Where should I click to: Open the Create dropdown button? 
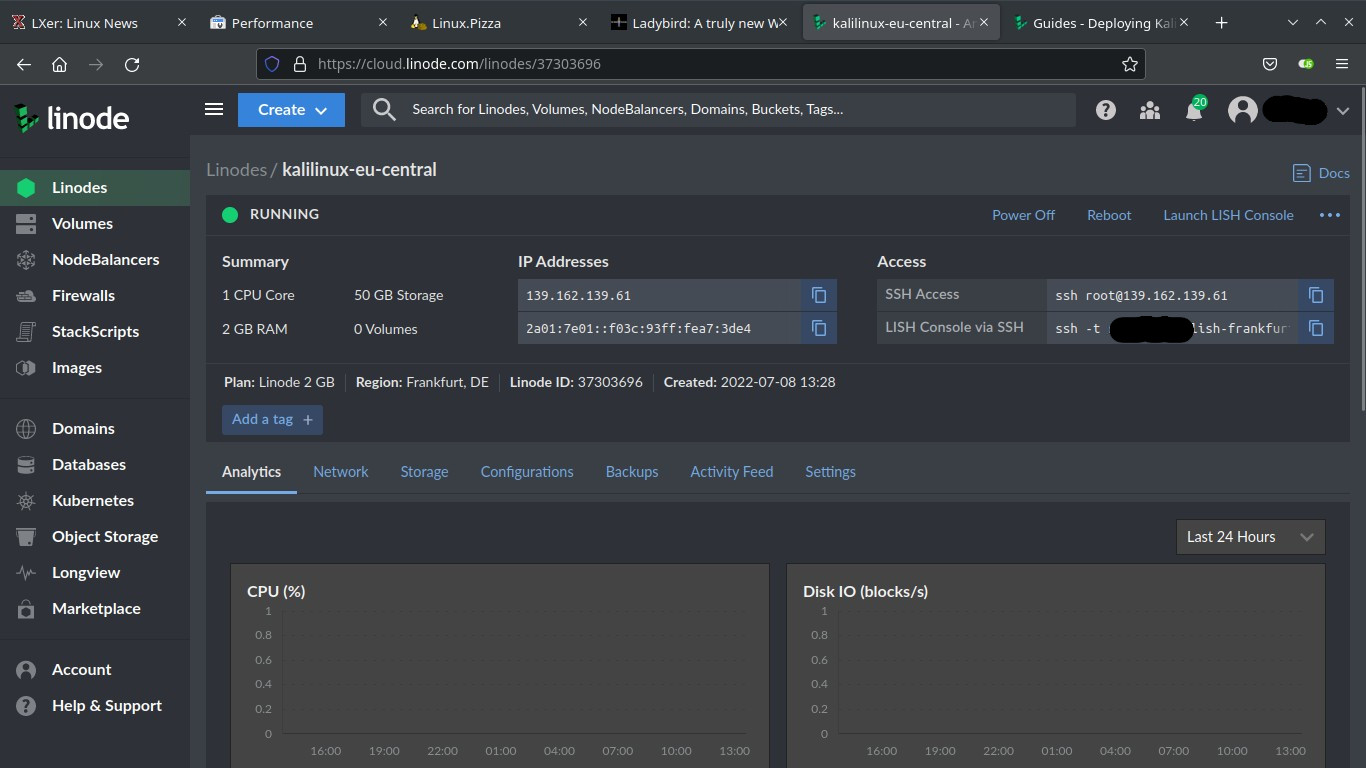(291, 110)
